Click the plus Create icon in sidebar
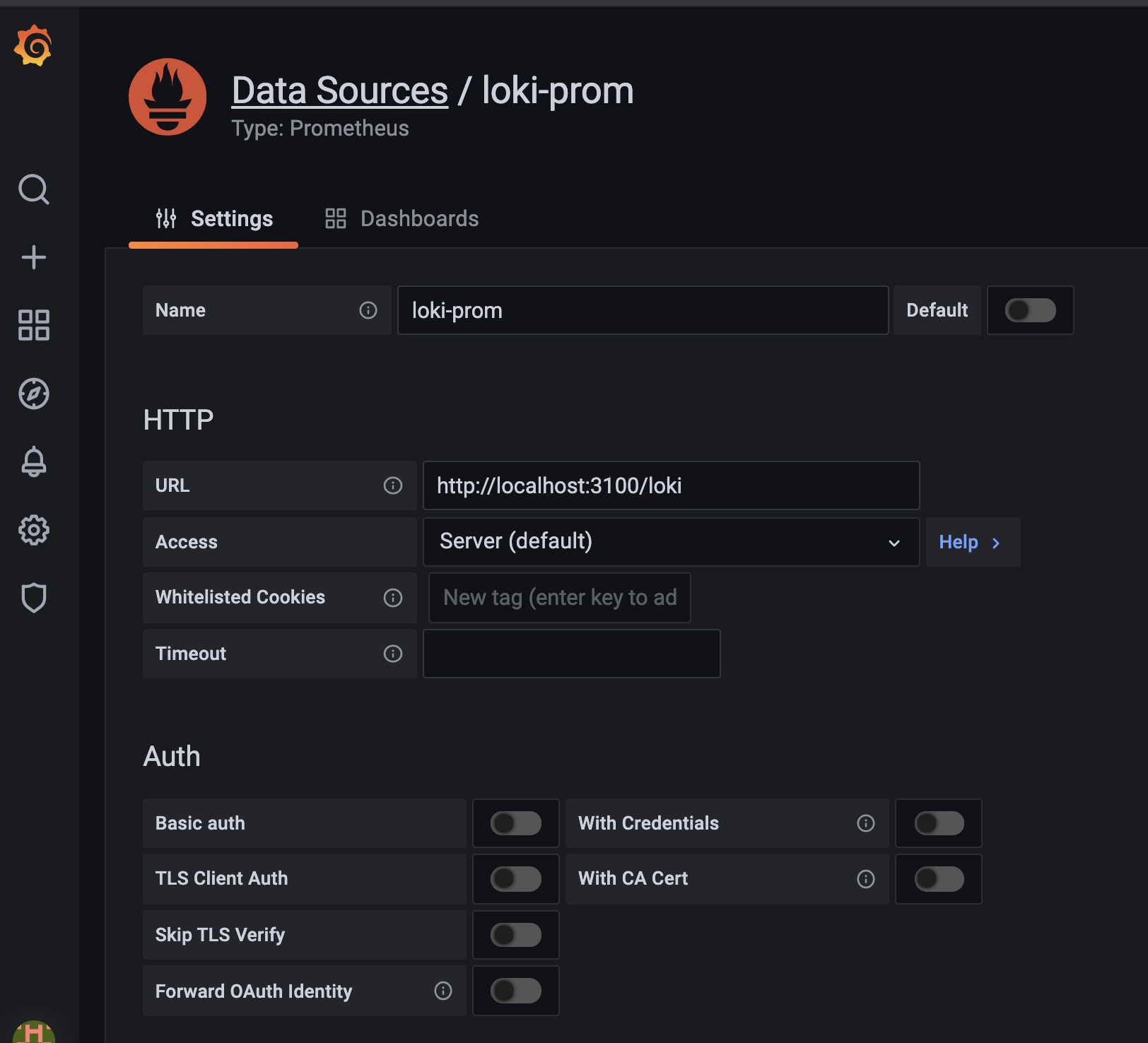Viewport: 1148px width, 1043px height. click(33, 257)
